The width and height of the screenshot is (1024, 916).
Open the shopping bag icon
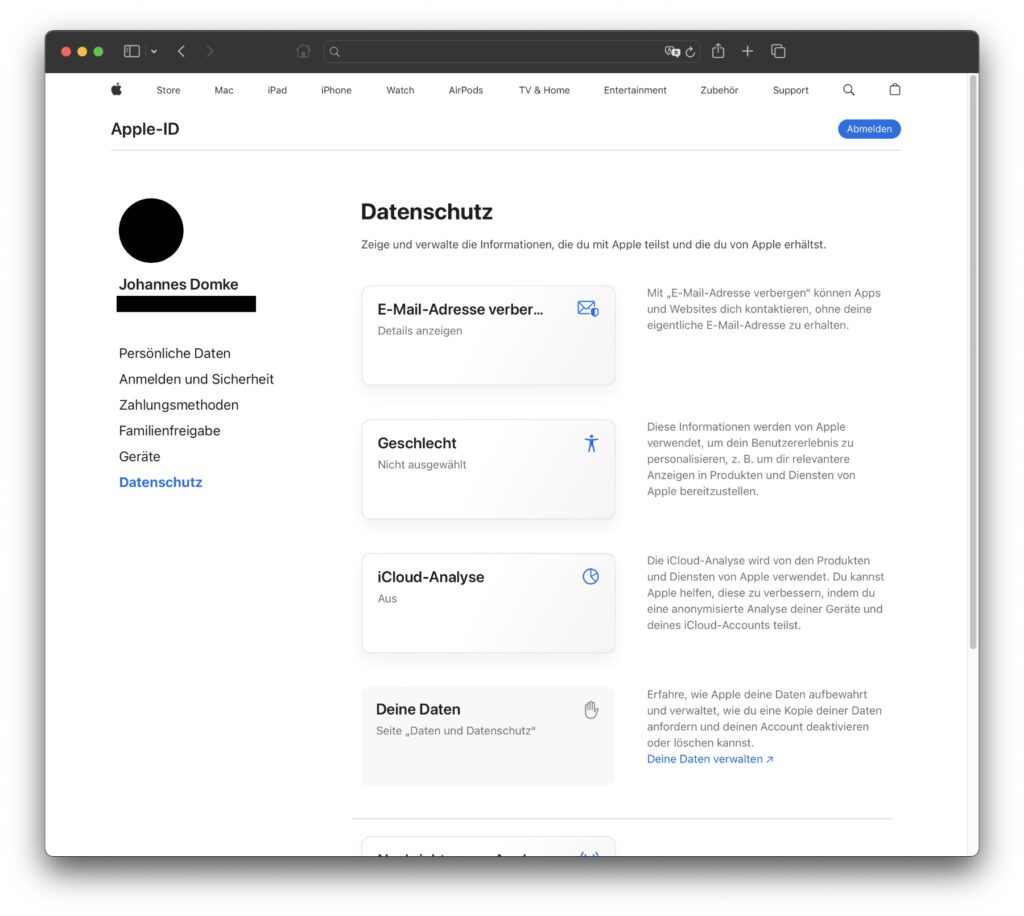895,89
